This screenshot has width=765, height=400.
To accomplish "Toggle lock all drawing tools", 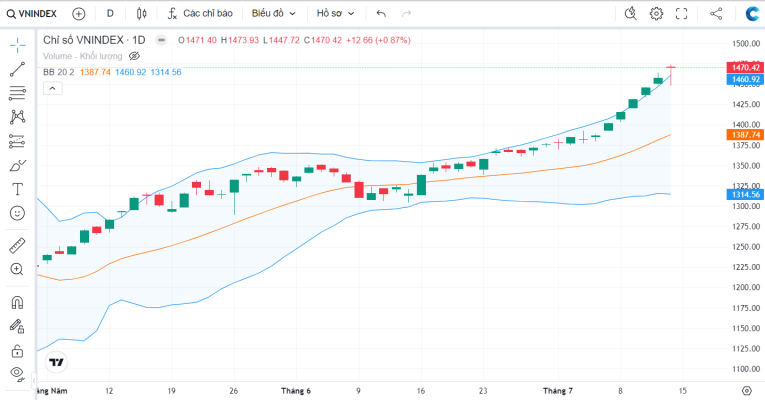I will (18, 351).
